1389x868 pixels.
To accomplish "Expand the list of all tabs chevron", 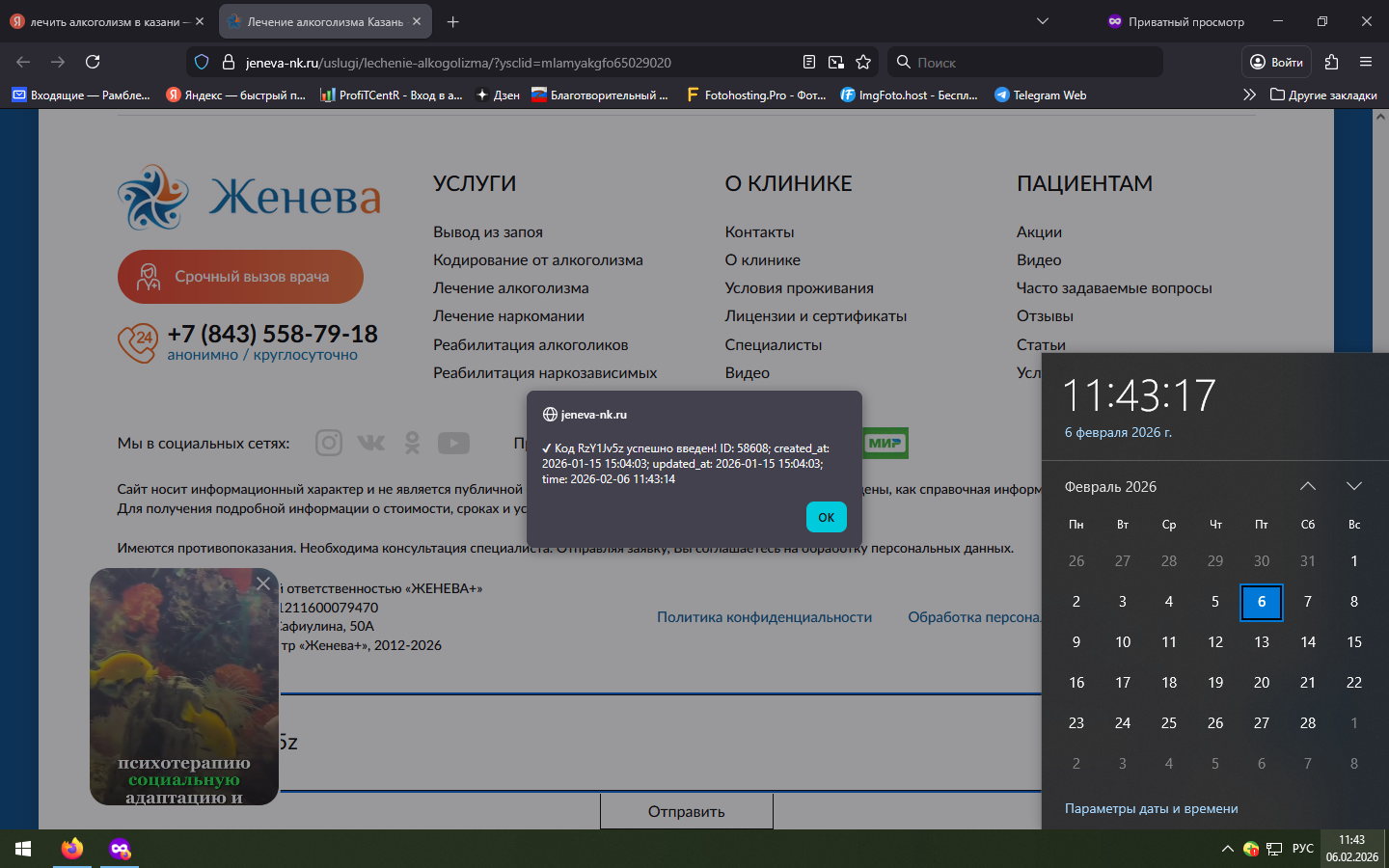I will click(x=1043, y=21).
